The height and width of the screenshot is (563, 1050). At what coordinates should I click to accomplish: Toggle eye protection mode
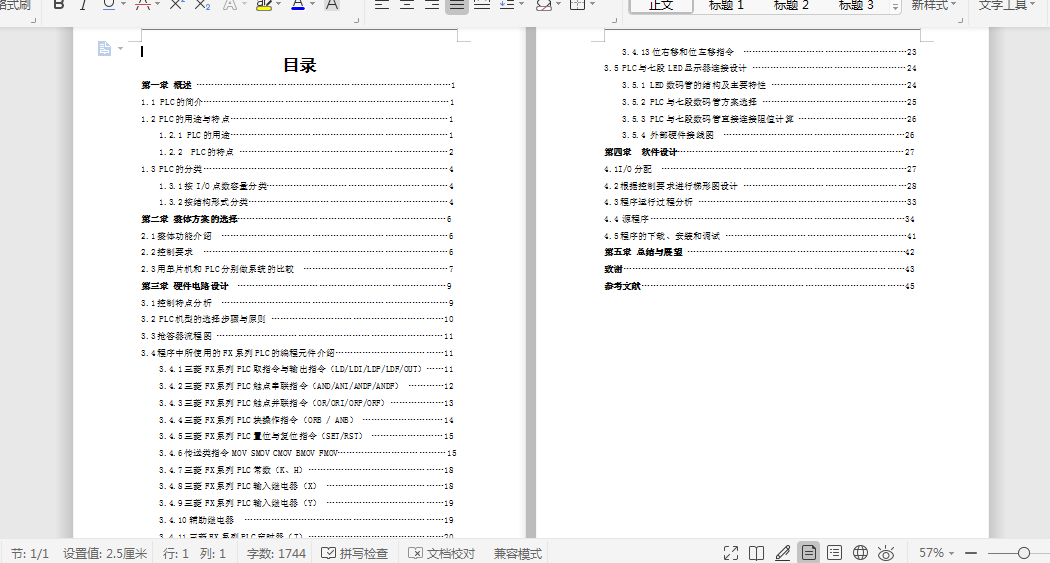886,553
